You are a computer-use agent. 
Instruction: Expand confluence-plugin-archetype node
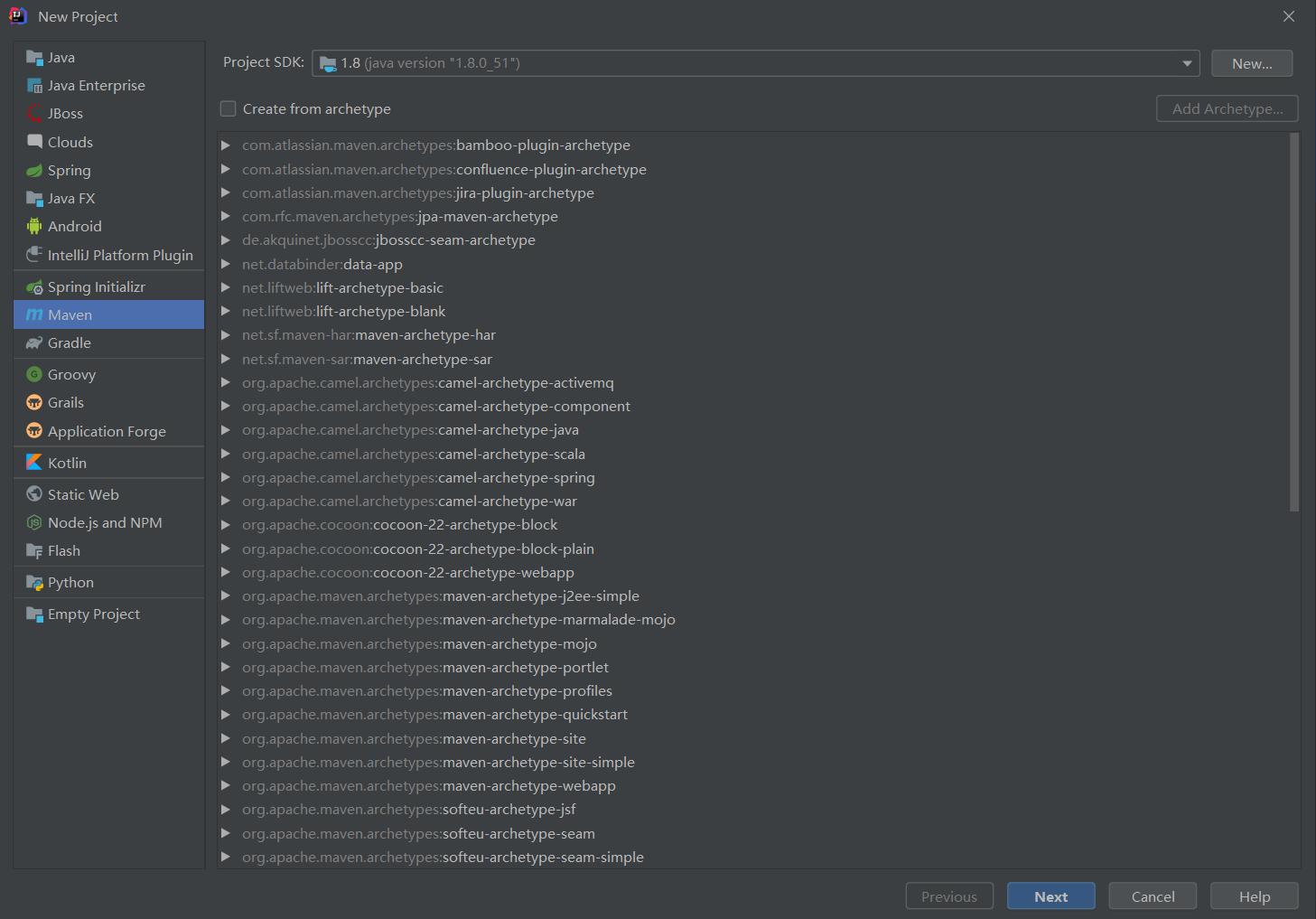(x=226, y=169)
